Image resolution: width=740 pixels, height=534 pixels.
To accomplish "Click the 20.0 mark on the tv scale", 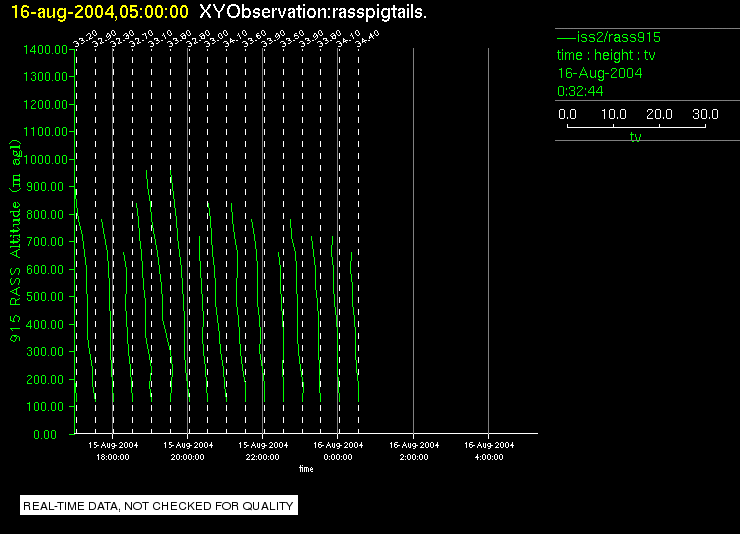I will point(659,114).
